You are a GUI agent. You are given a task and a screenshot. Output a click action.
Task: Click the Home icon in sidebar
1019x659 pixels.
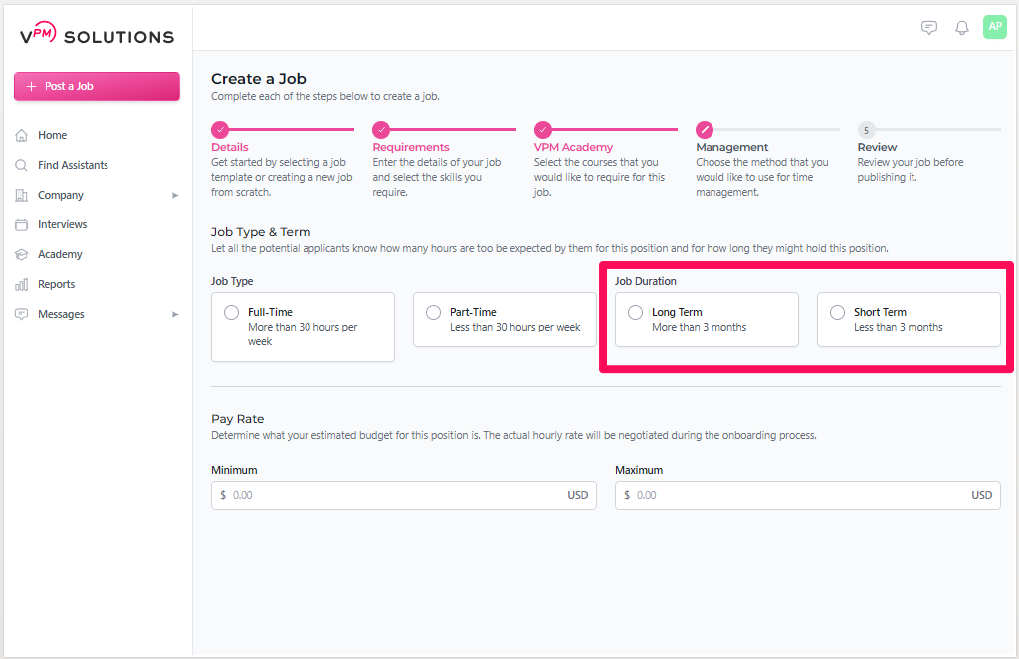(x=22, y=135)
